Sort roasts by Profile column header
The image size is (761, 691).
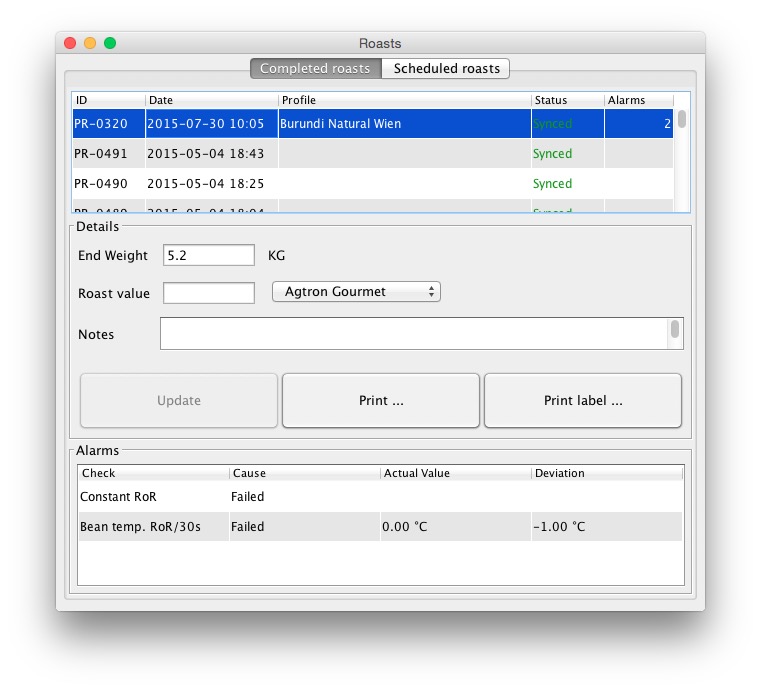405,100
